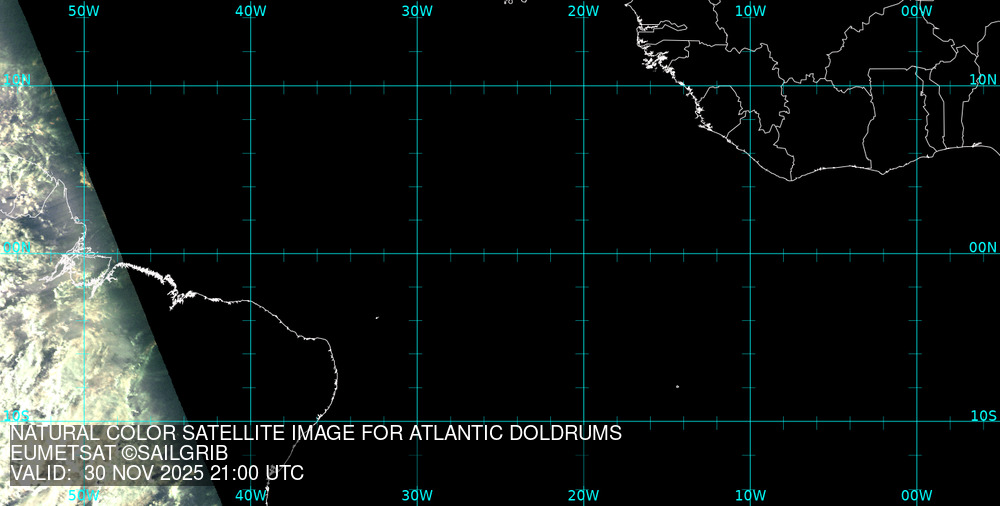The image size is (1000, 506).
Task: Click the 10N latitude label on right edge
Action: pyautogui.click(x=983, y=79)
